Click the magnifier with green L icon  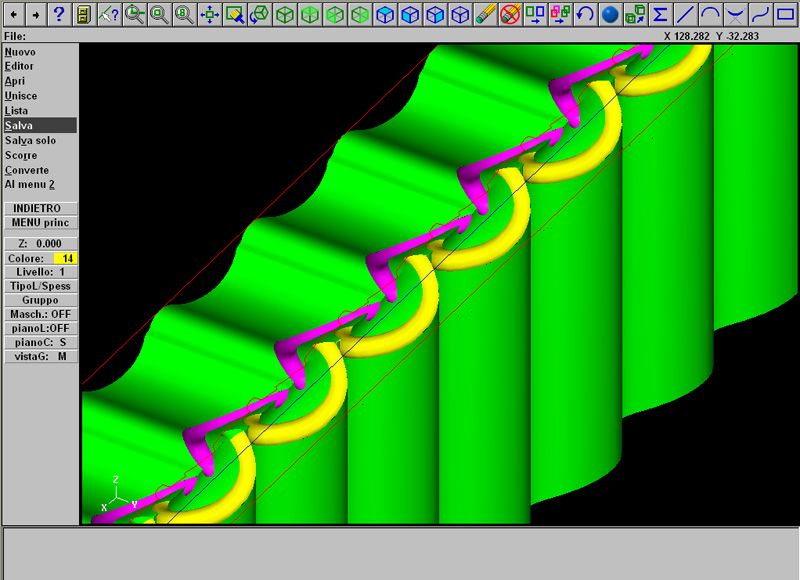pos(134,15)
